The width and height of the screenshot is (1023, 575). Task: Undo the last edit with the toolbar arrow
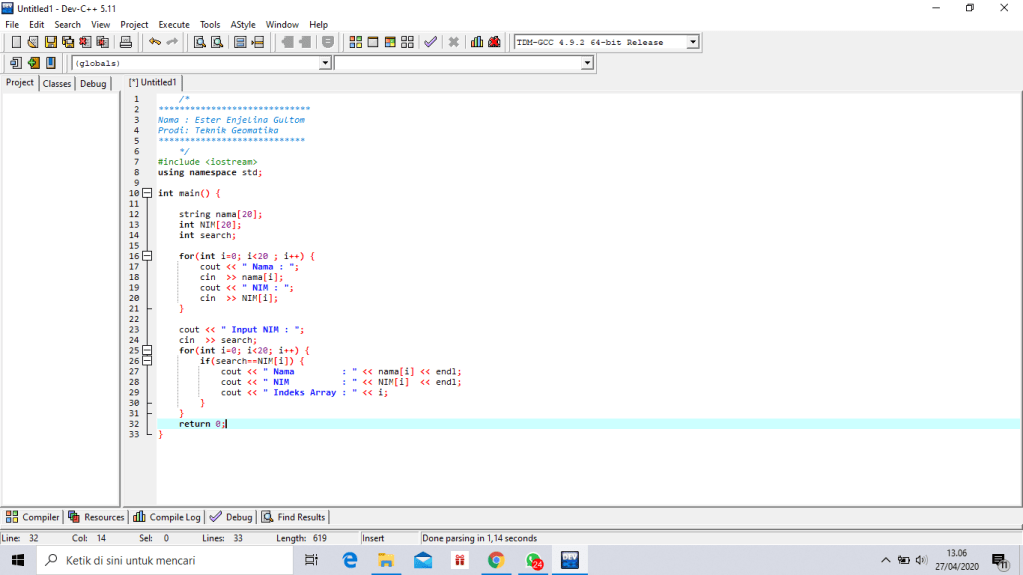(x=155, y=42)
